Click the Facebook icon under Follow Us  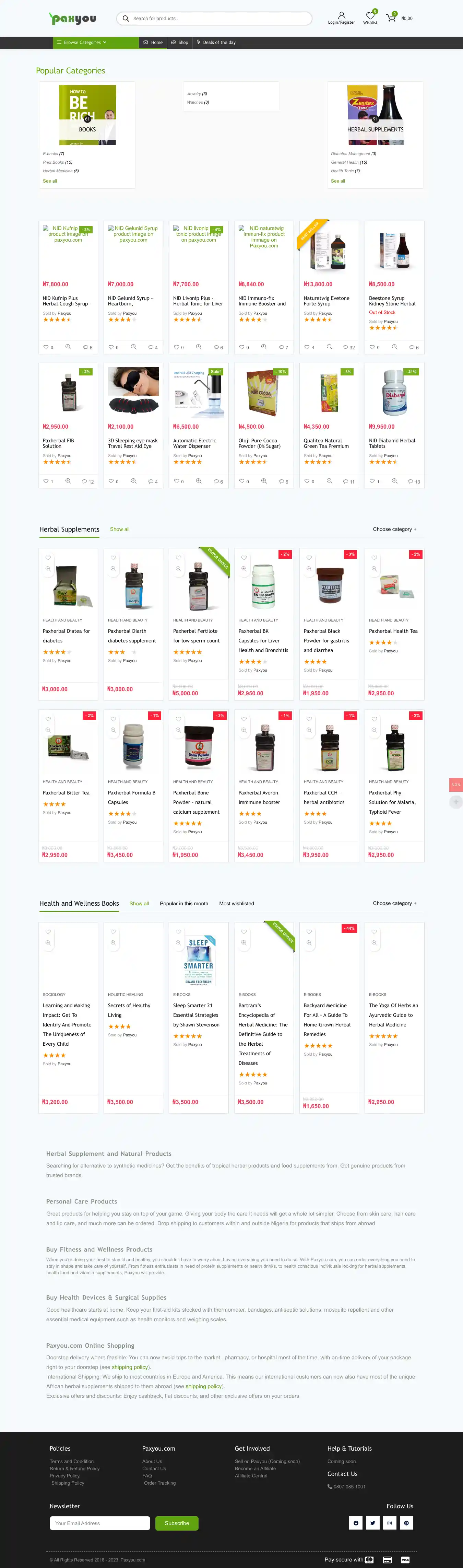(356, 1523)
